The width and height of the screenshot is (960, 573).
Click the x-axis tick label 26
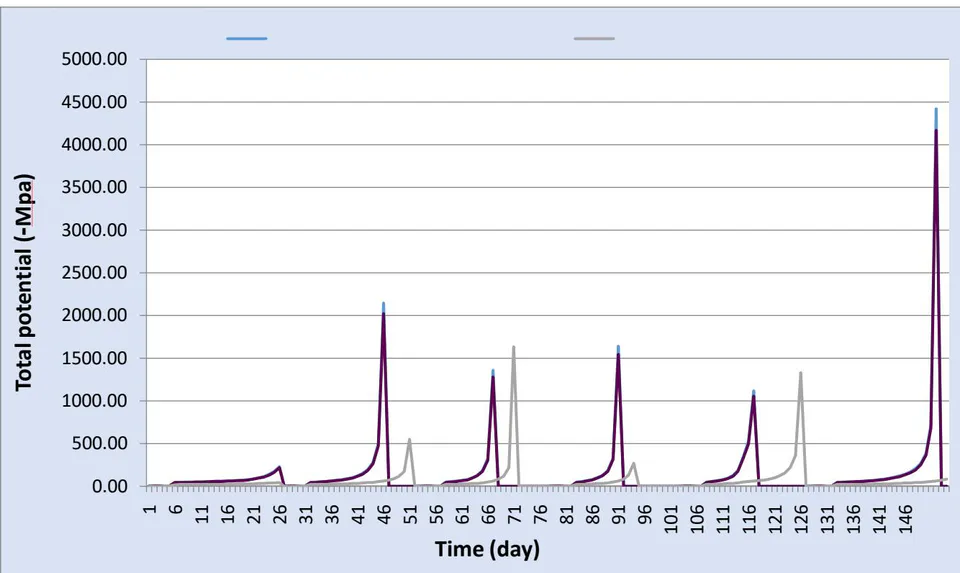point(280,514)
